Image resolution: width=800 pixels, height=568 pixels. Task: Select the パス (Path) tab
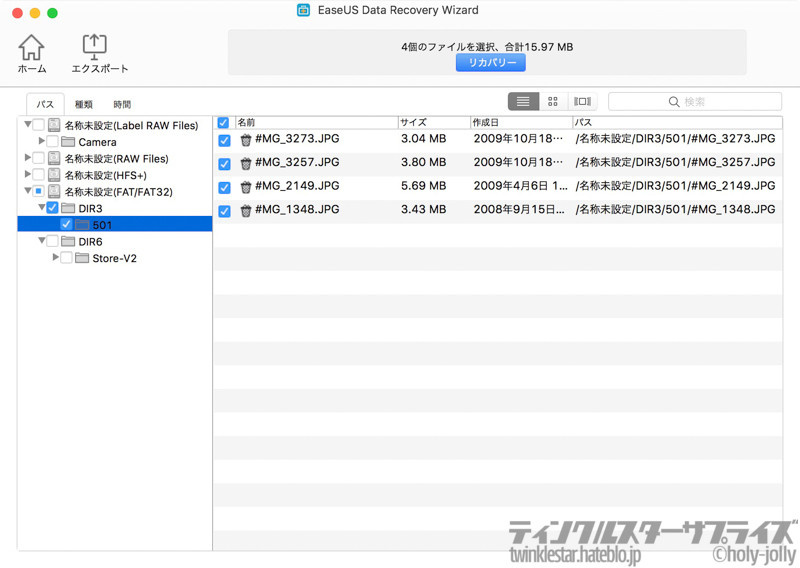coord(45,104)
